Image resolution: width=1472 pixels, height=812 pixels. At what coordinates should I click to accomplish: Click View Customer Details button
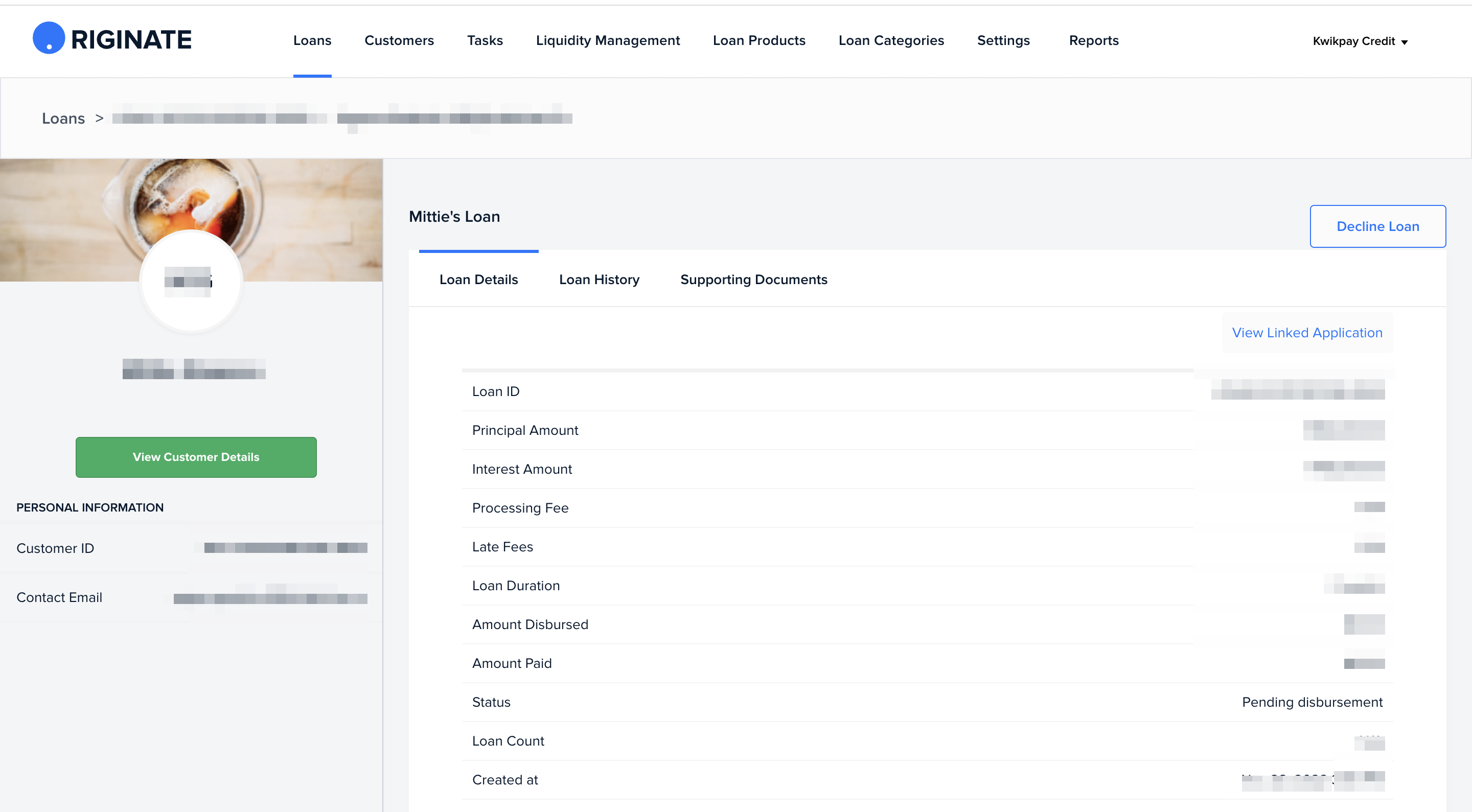tap(196, 457)
